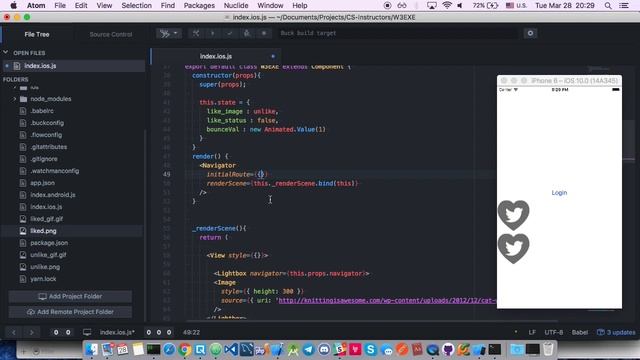Open Google Chrome from the Dock
The height and width of the screenshot is (360, 640).
(x=184, y=350)
